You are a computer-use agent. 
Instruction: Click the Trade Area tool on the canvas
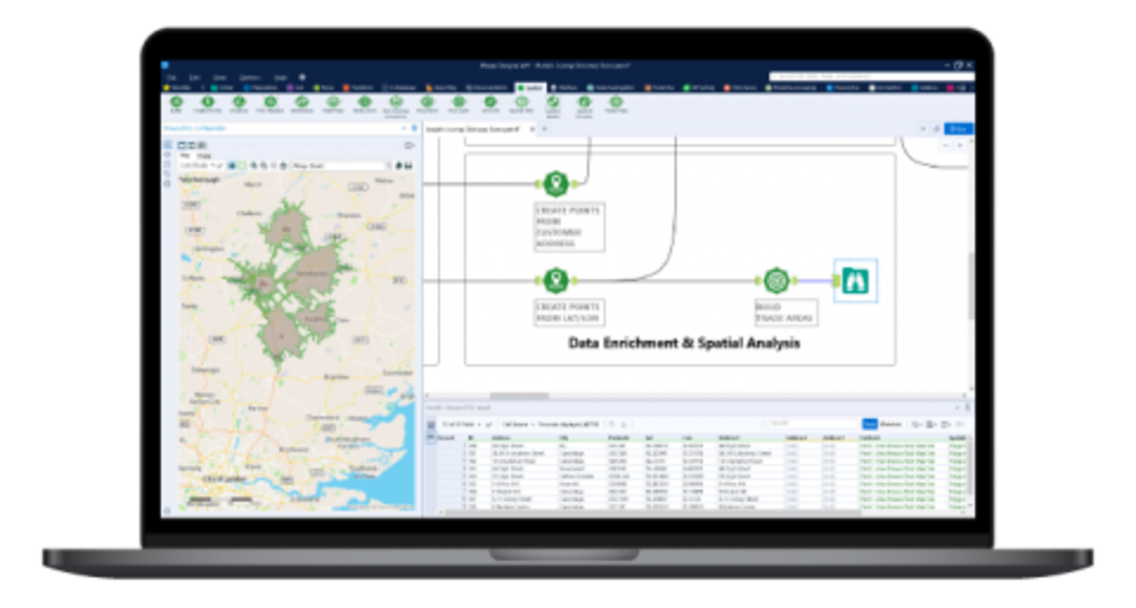point(778,280)
